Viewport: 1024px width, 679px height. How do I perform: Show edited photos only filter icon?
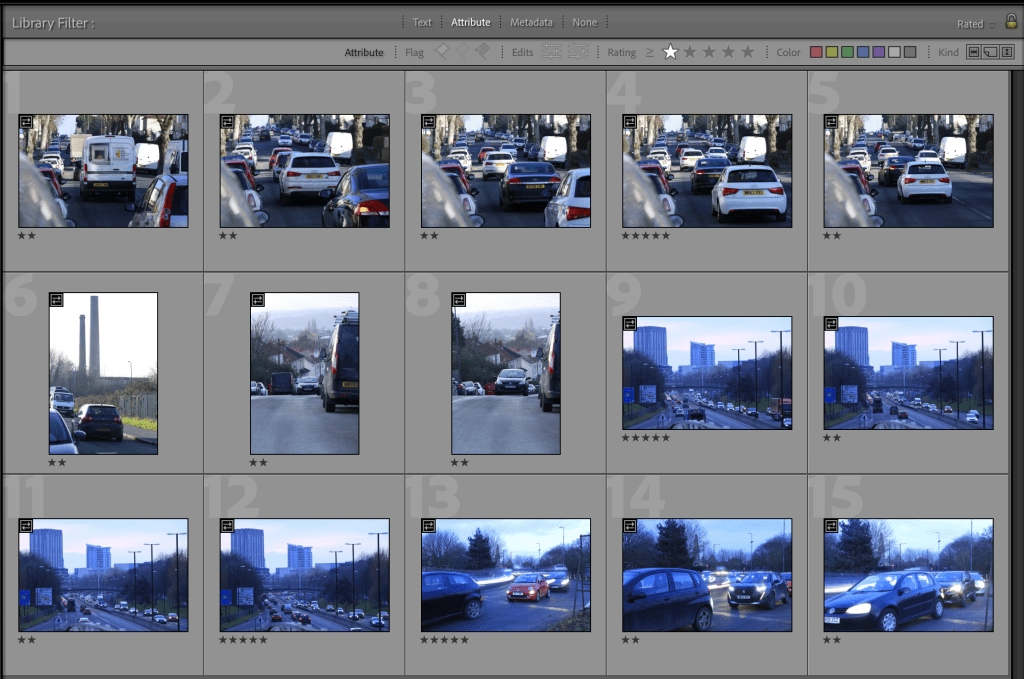pos(551,52)
